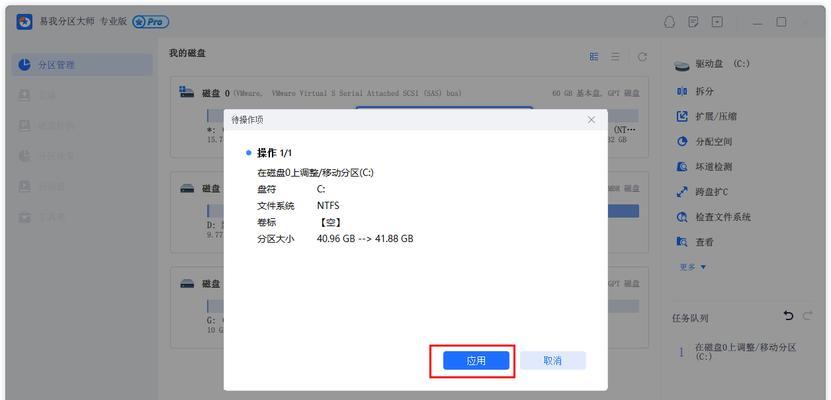Select 分配空间 in the right panel
Viewport: 831px width, 400px height.
point(713,141)
